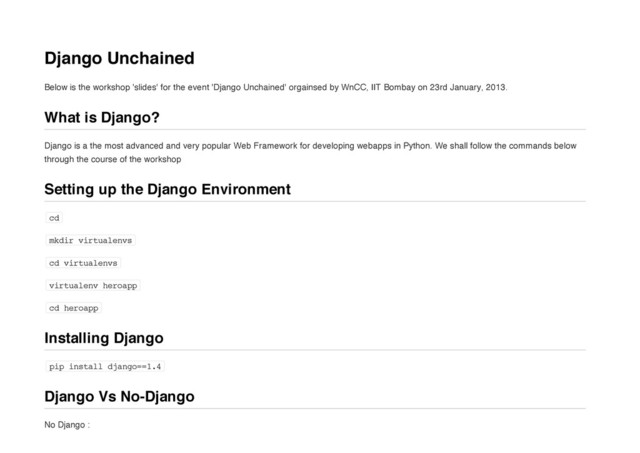Click the 'Installing Django' heading
Viewport: 640px width, 453px height.
(104, 337)
